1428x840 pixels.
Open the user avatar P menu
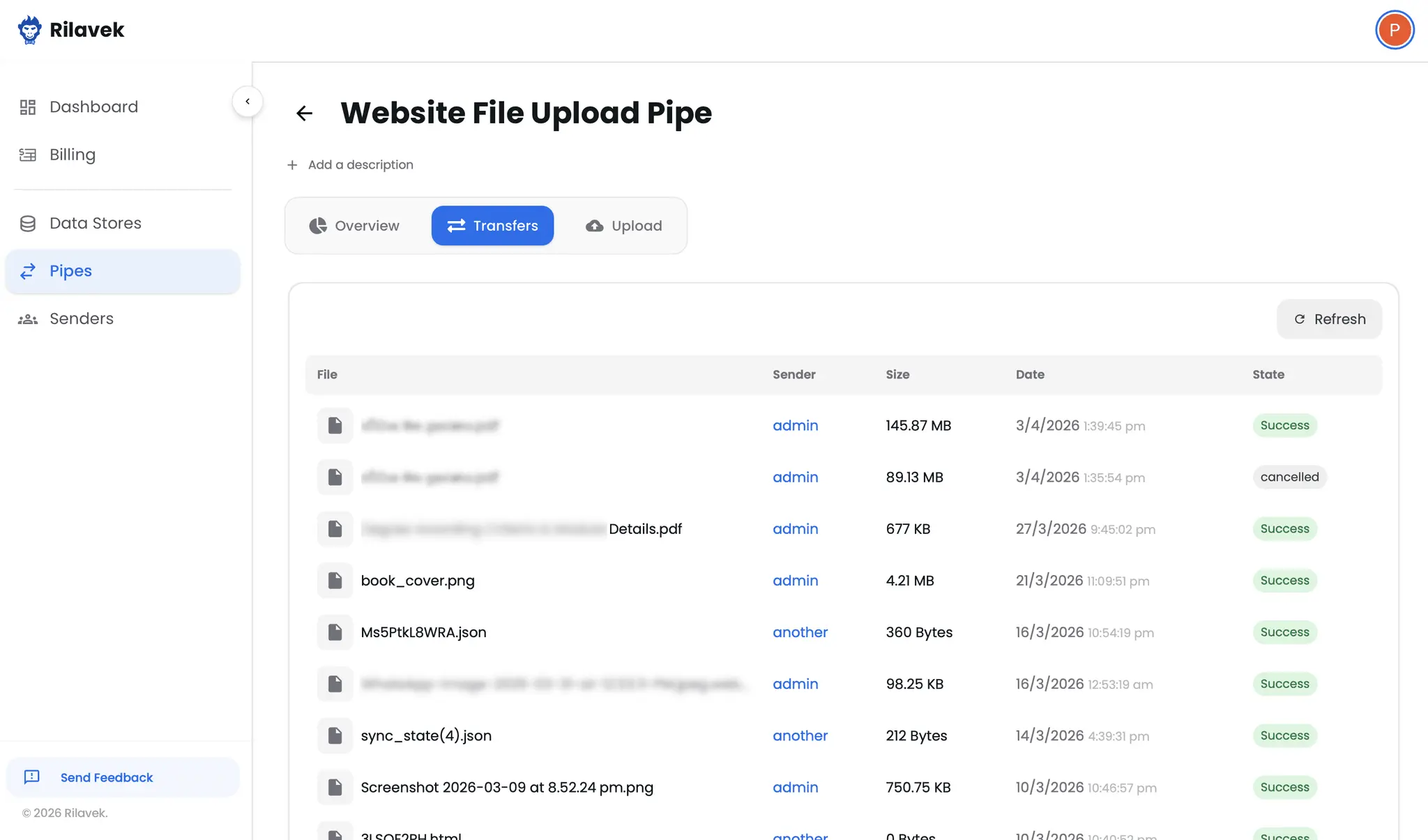pyautogui.click(x=1395, y=30)
